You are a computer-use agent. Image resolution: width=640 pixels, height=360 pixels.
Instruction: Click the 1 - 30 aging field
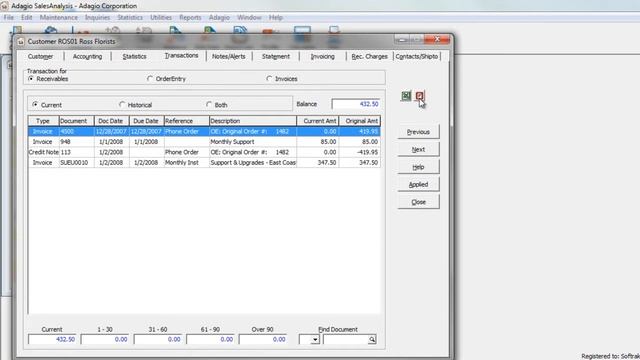pos(104,340)
